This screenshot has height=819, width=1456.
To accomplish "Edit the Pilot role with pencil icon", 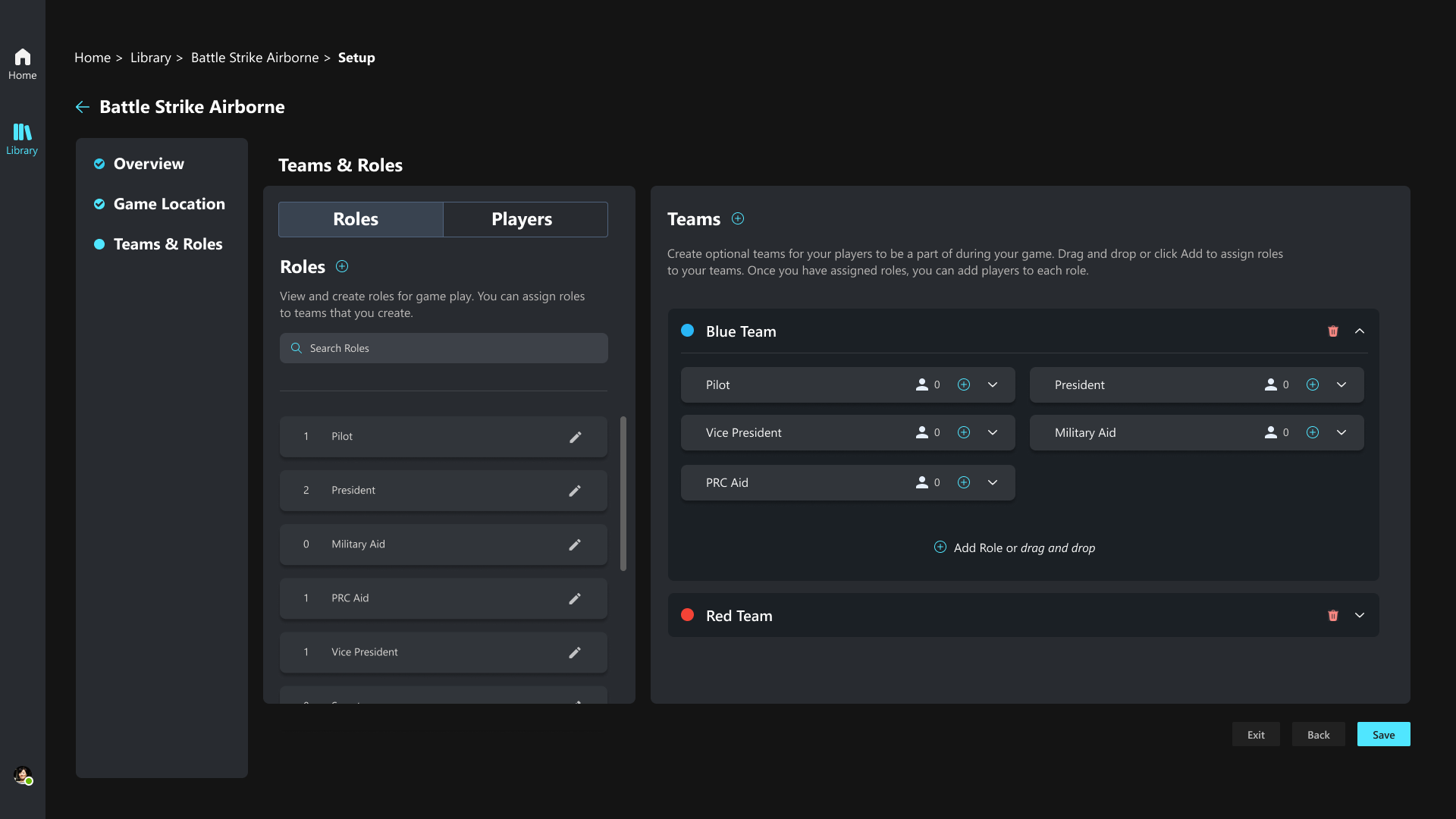I will pyautogui.click(x=576, y=437).
